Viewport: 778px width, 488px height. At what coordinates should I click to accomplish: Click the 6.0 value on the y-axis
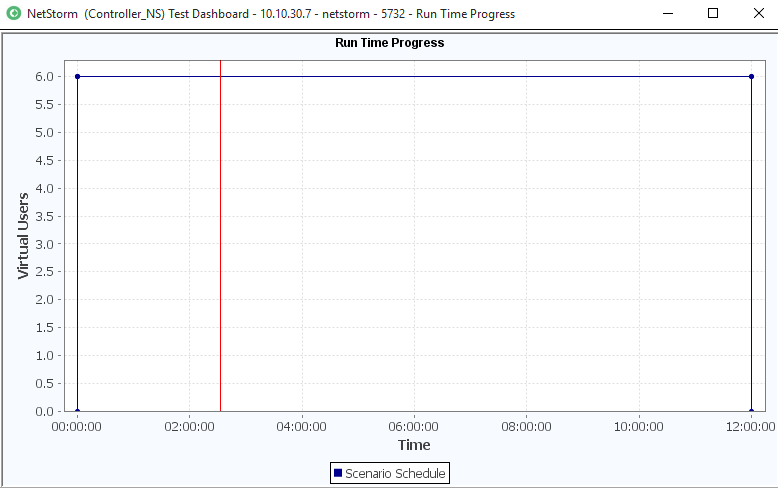click(x=44, y=76)
